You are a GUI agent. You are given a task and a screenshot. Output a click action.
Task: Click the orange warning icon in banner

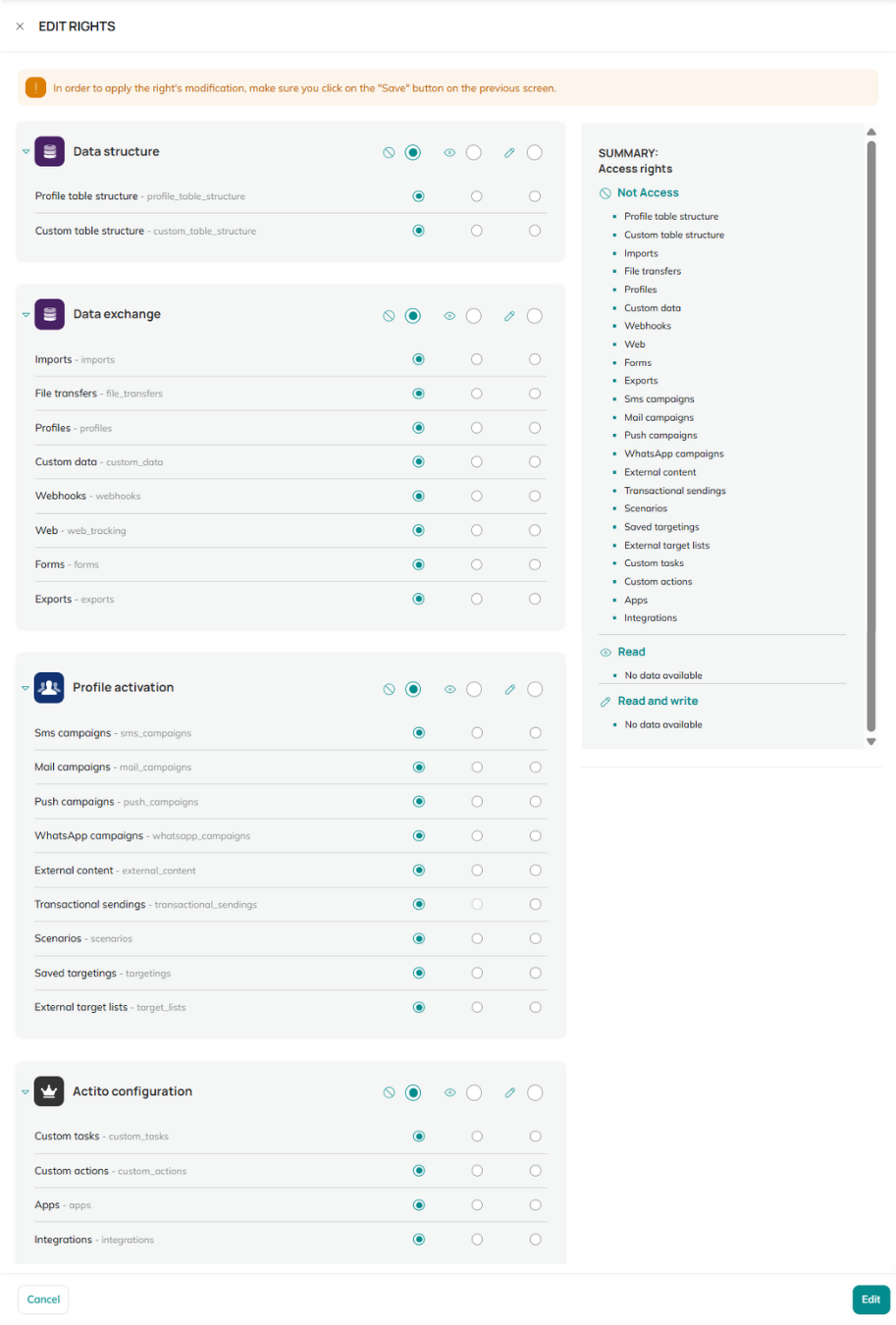[35, 87]
